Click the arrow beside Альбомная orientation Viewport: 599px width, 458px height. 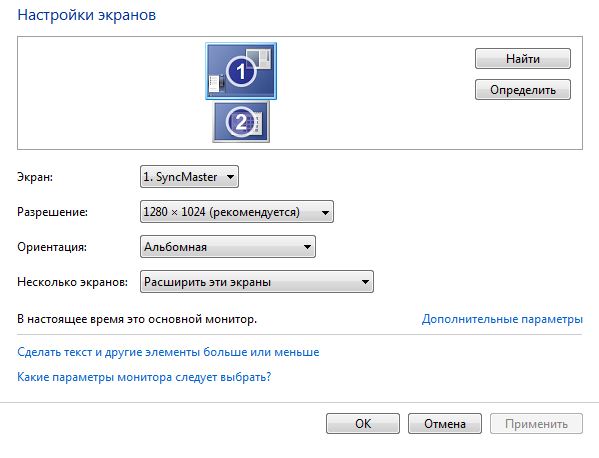307,247
